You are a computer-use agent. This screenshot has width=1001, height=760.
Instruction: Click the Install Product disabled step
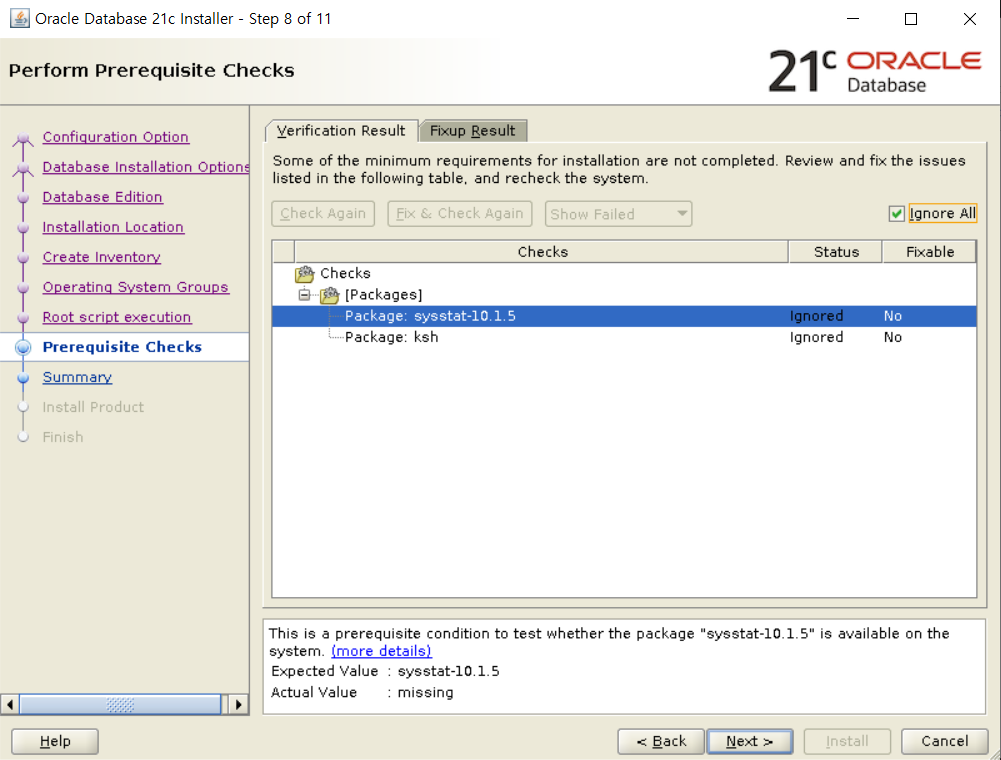click(93, 407)
